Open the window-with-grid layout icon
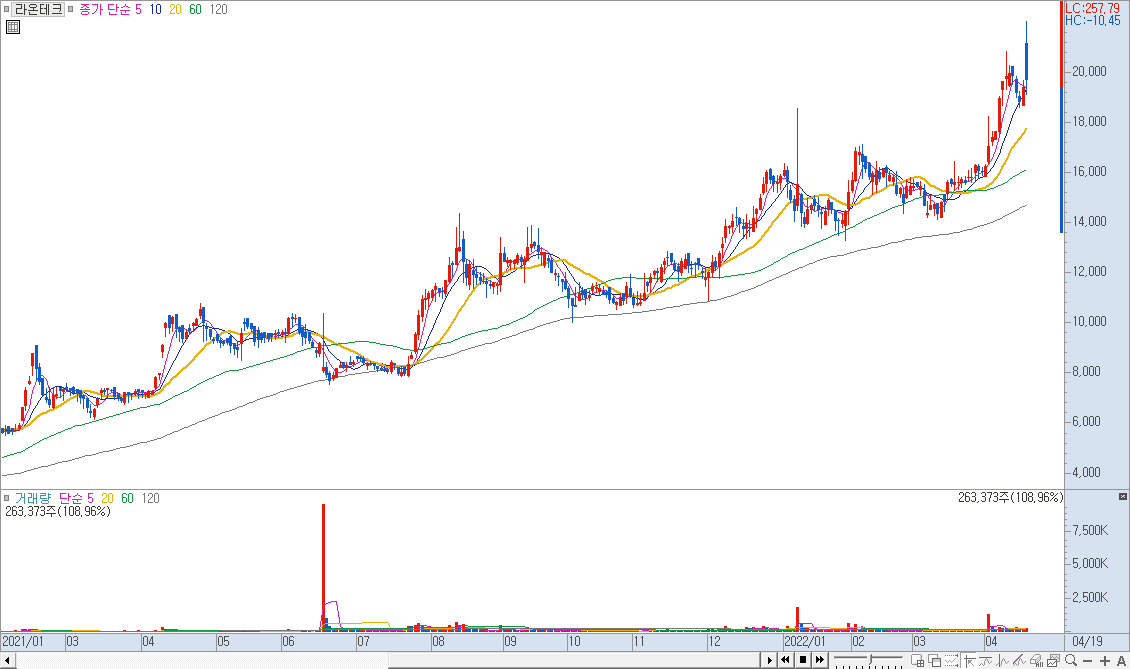 918,660
